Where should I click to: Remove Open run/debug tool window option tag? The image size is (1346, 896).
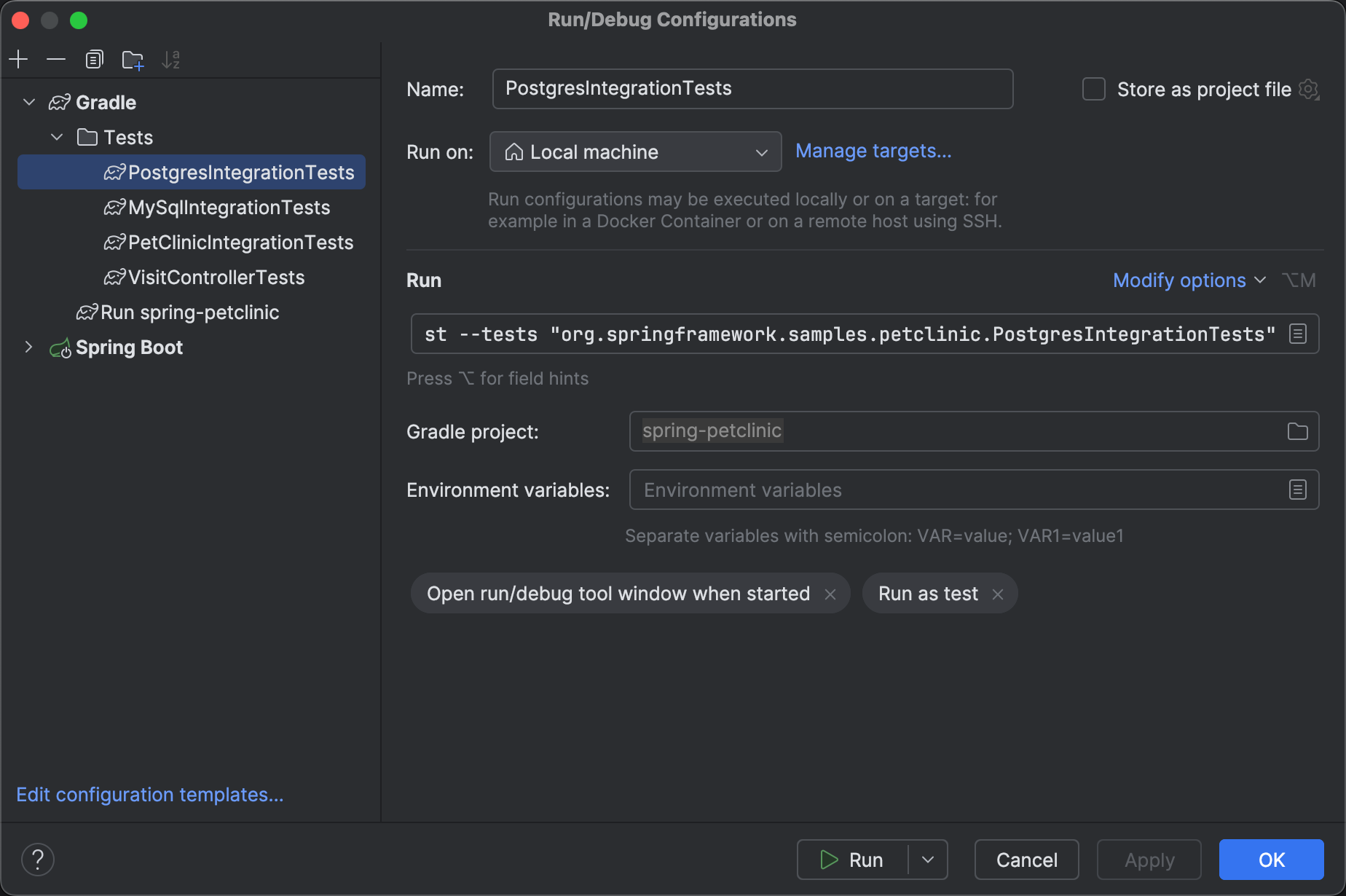tap(830, 594)
